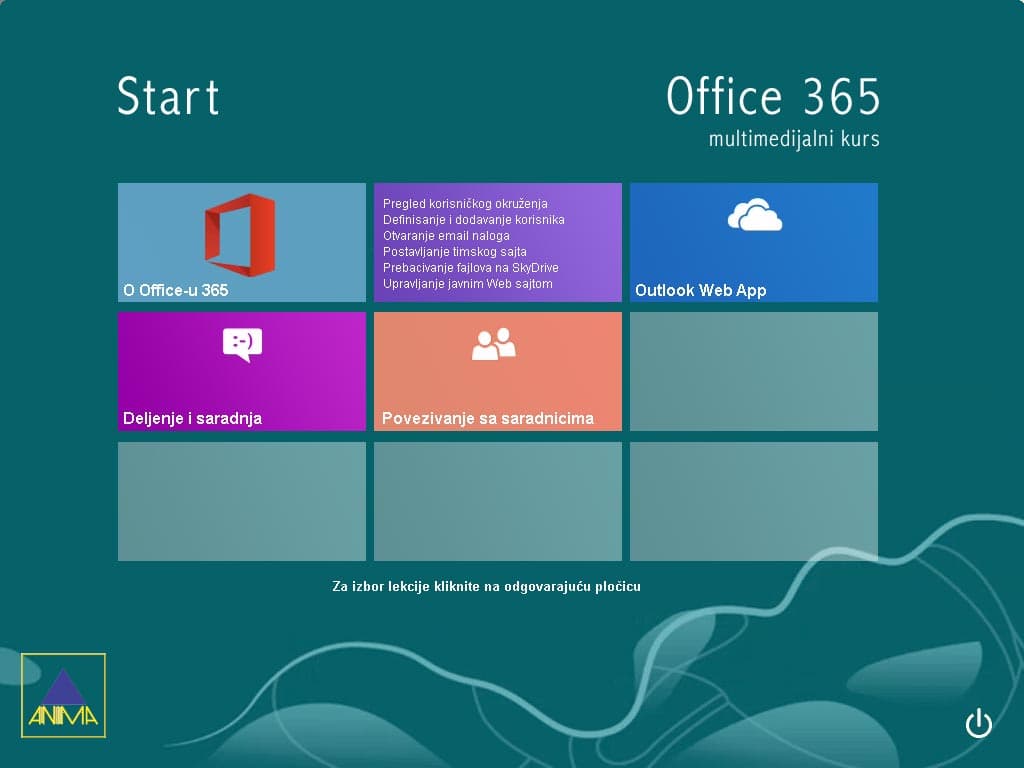Open the Outlook Web App tile
This screenshot has height=768, width=1024.
(x=753, y=242)
